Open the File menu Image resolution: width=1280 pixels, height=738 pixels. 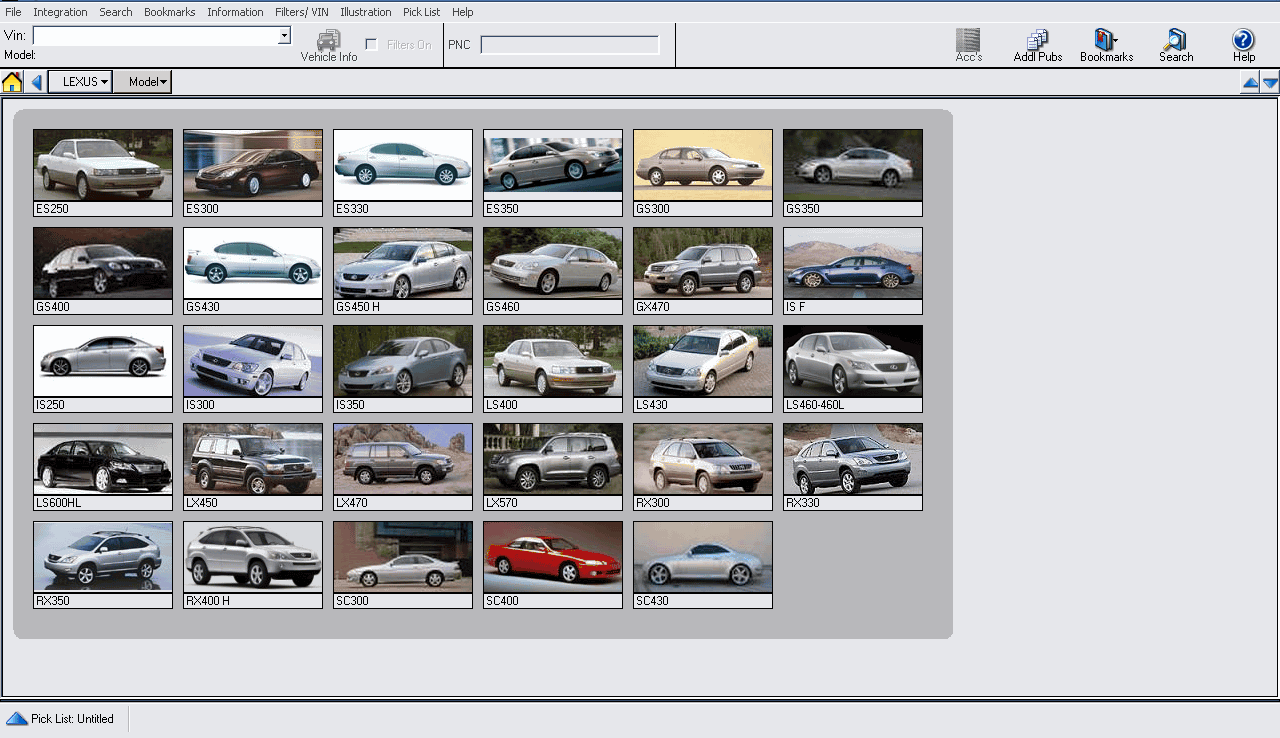coord(13,12)
